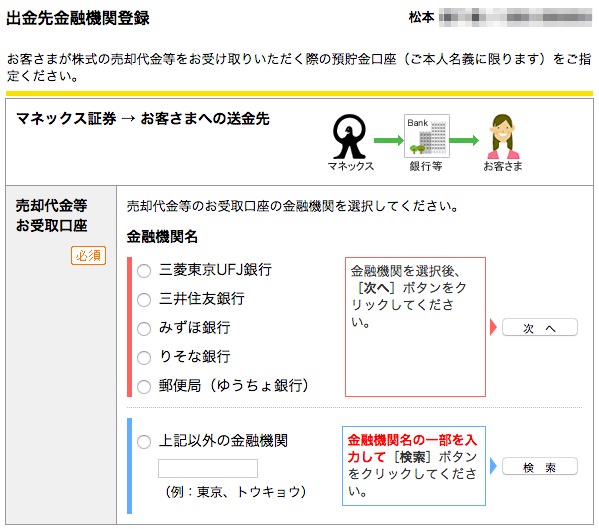Focus the financial institution name input field
The image size is (599, 529).
tap(208, 468)
